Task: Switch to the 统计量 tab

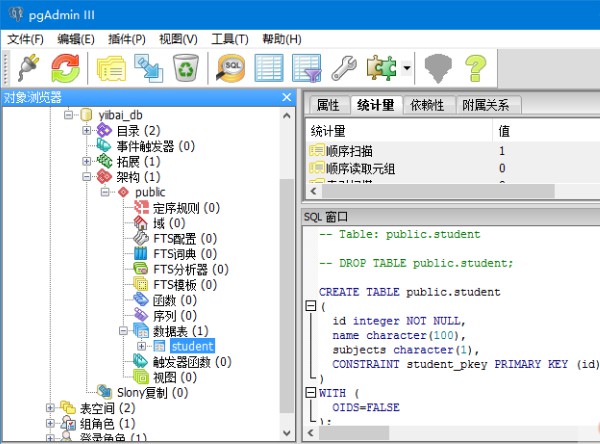Action: [x=376, y=104]
